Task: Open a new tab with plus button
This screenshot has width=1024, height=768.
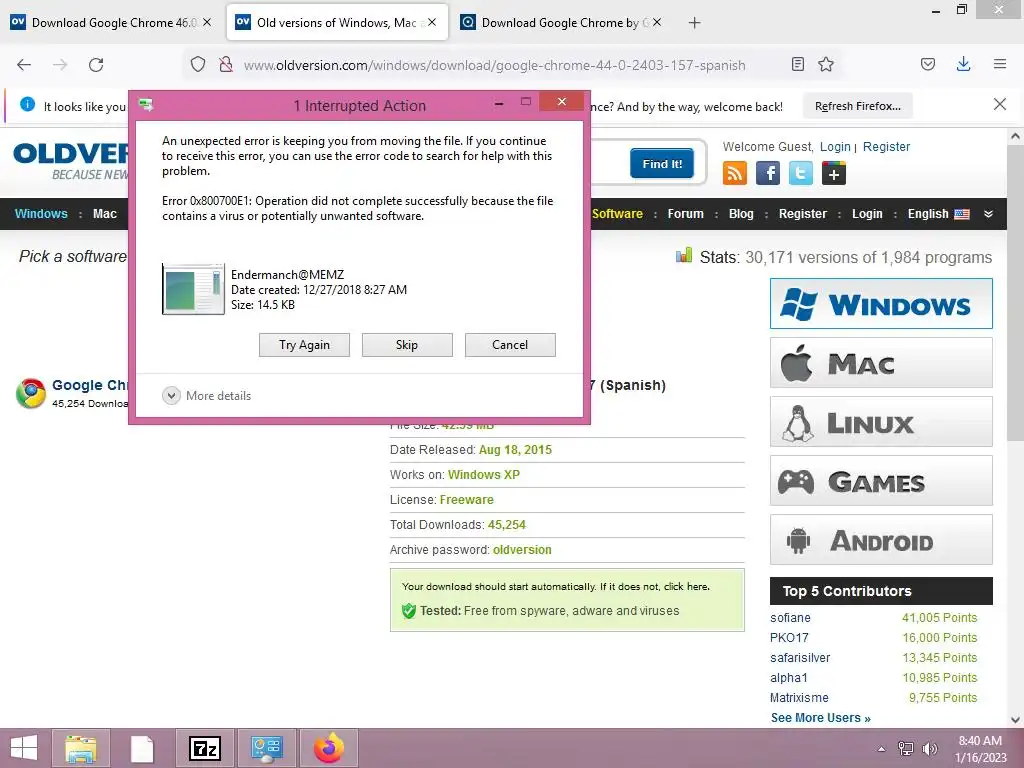Action: (x=694, y=23)
